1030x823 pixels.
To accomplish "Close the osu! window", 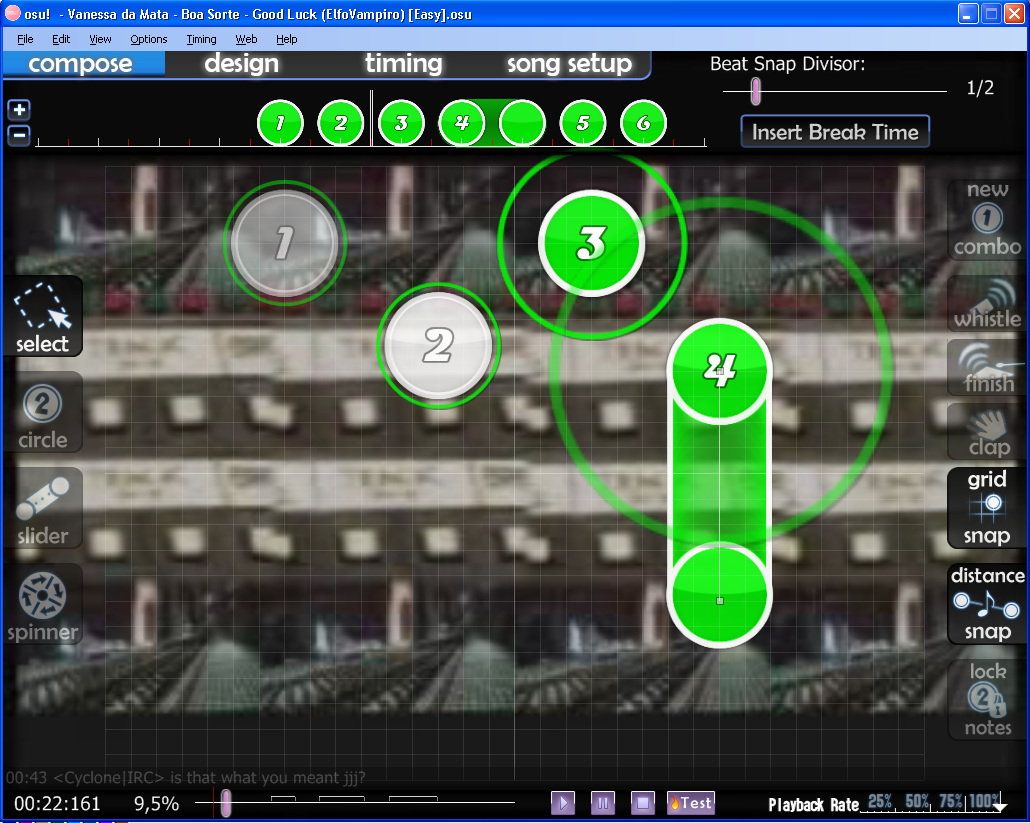I will click(1015, 14).
